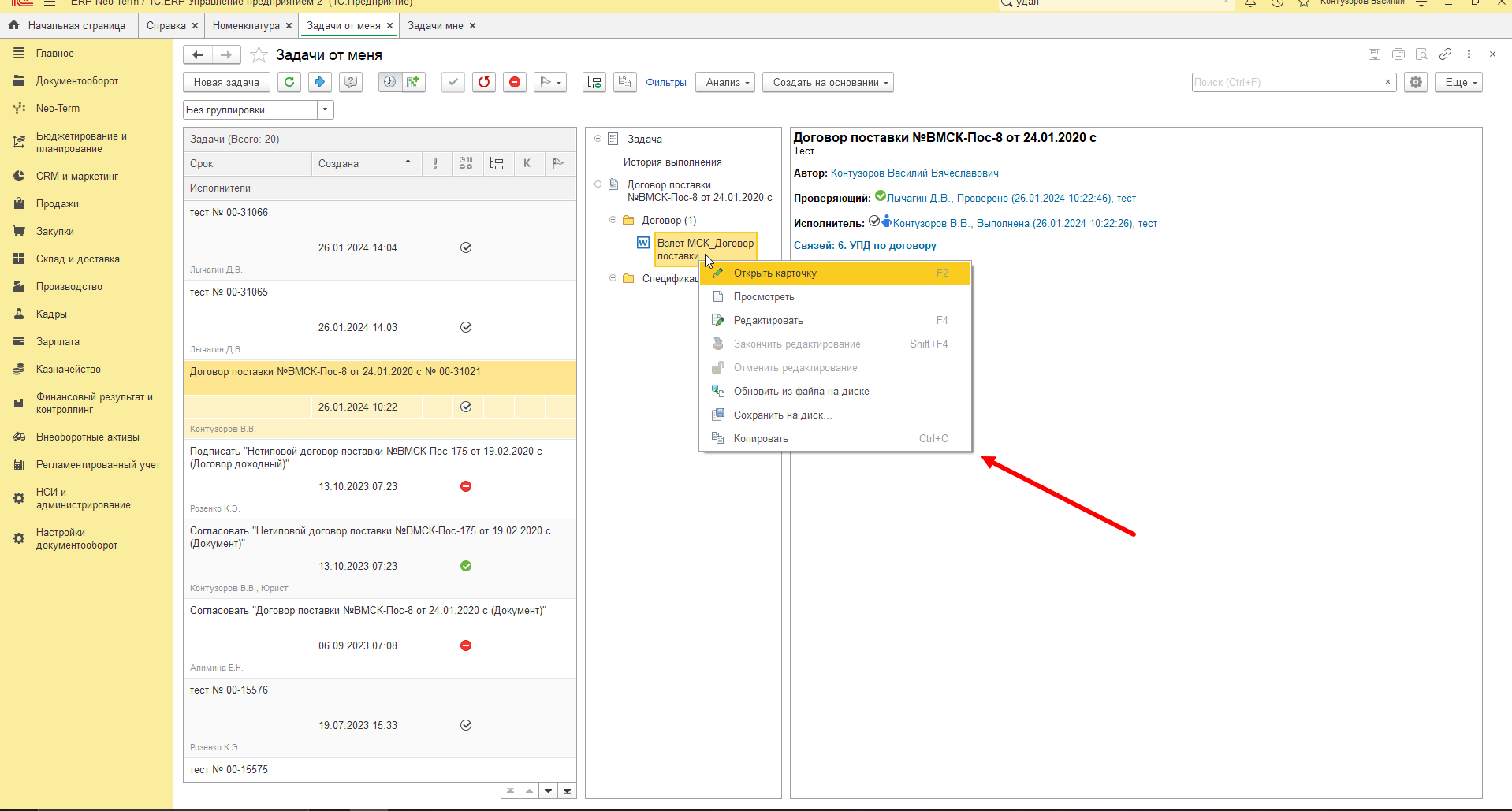Image resolution: width=1512 pixels, height=811 pixels.
Task: Sort by the Создана column header
Action: click(365, 163)
